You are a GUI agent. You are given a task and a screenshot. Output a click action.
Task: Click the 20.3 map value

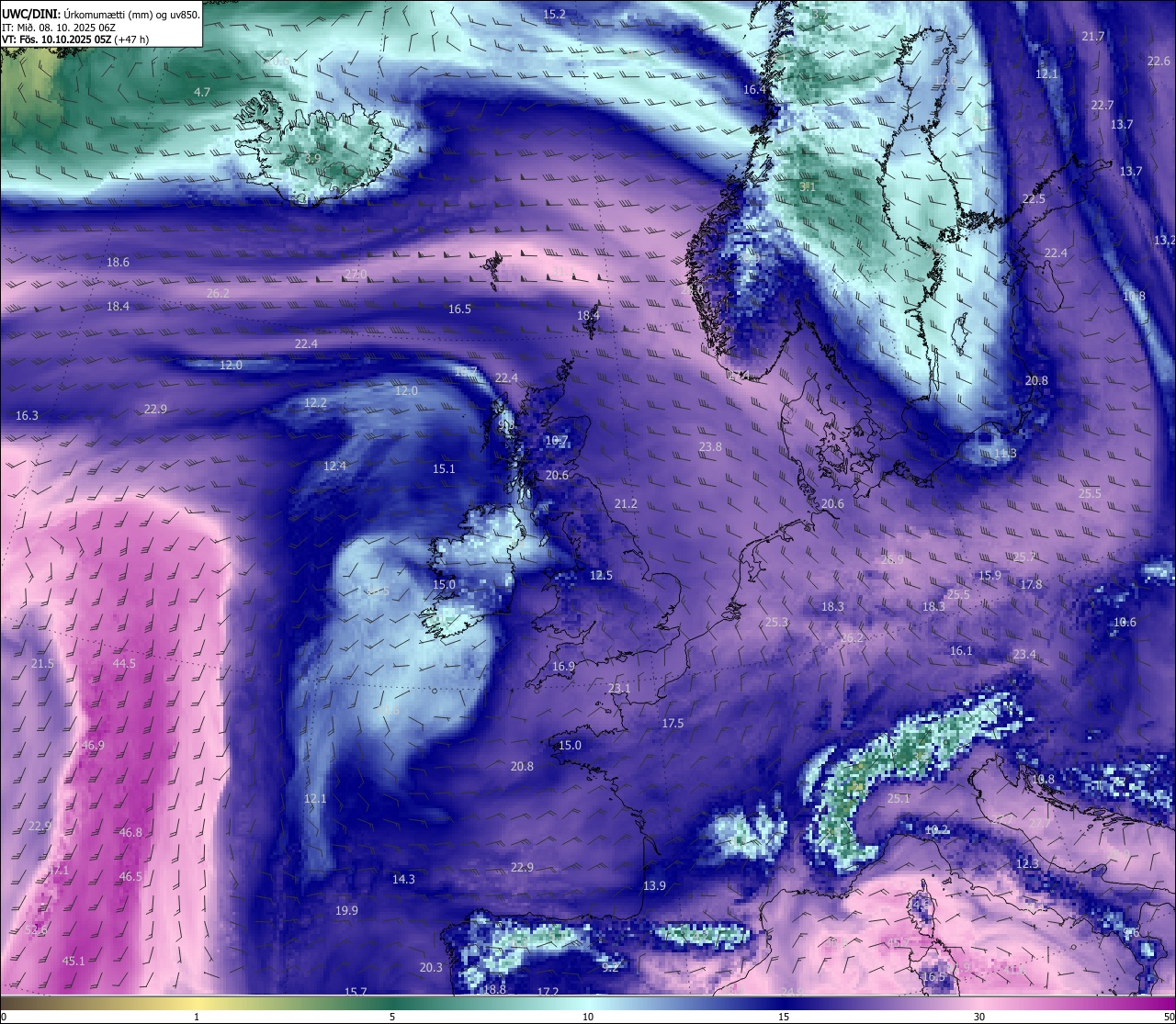431,967
